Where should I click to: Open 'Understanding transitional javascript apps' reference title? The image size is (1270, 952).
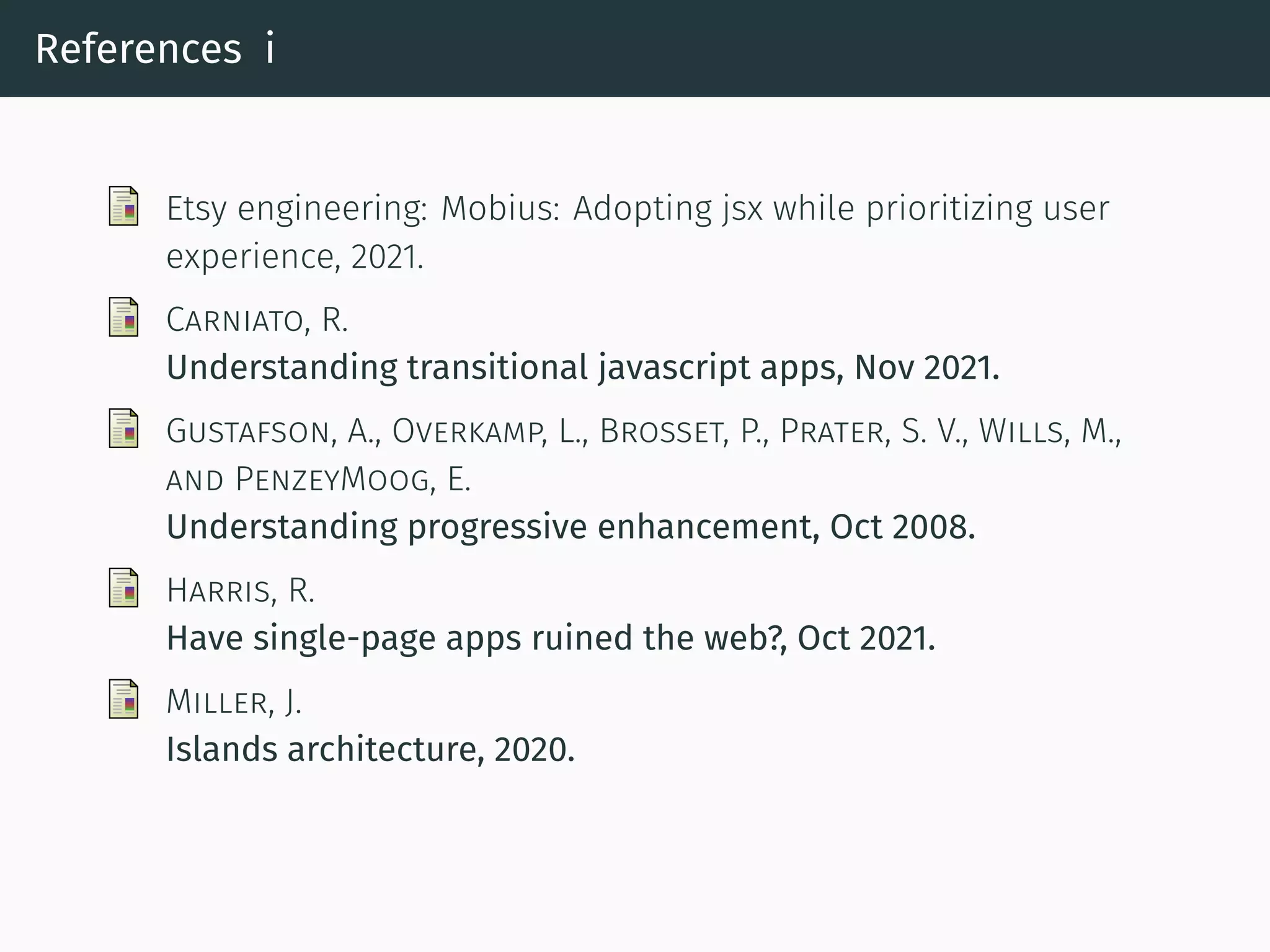pyautogui.click(x=582, y=368)
